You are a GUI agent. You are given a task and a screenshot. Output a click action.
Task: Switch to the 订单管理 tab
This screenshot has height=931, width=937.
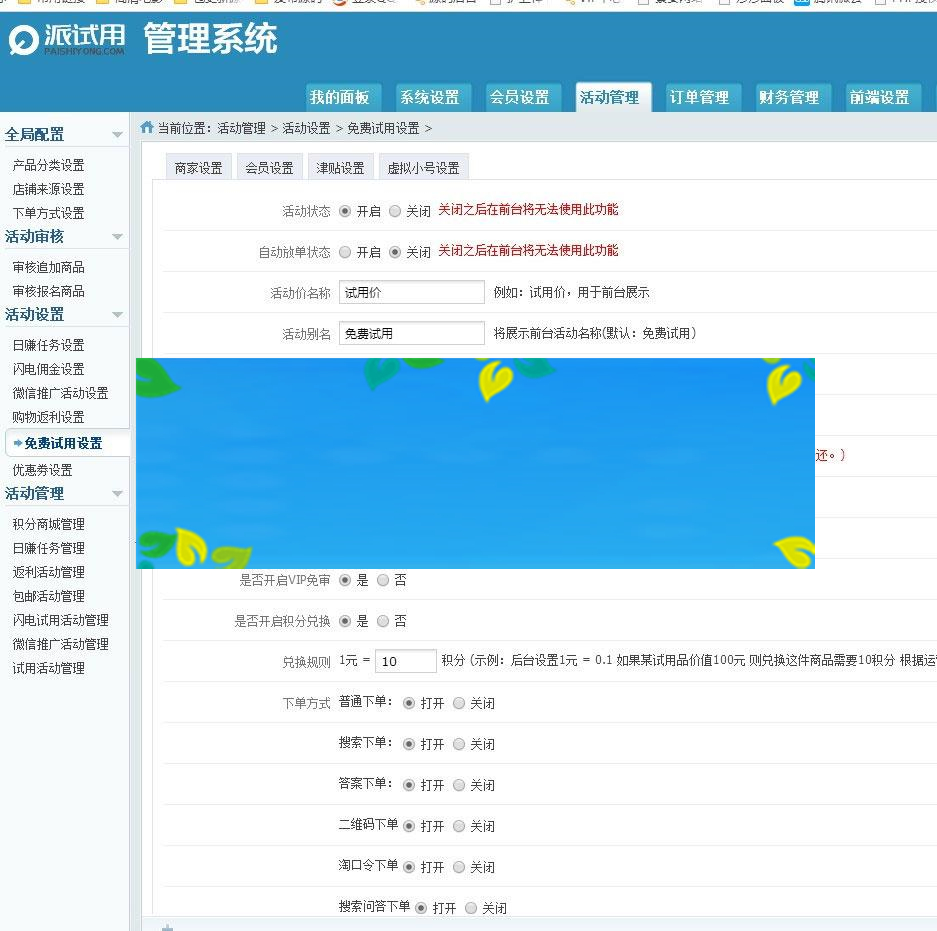(700, 97)
